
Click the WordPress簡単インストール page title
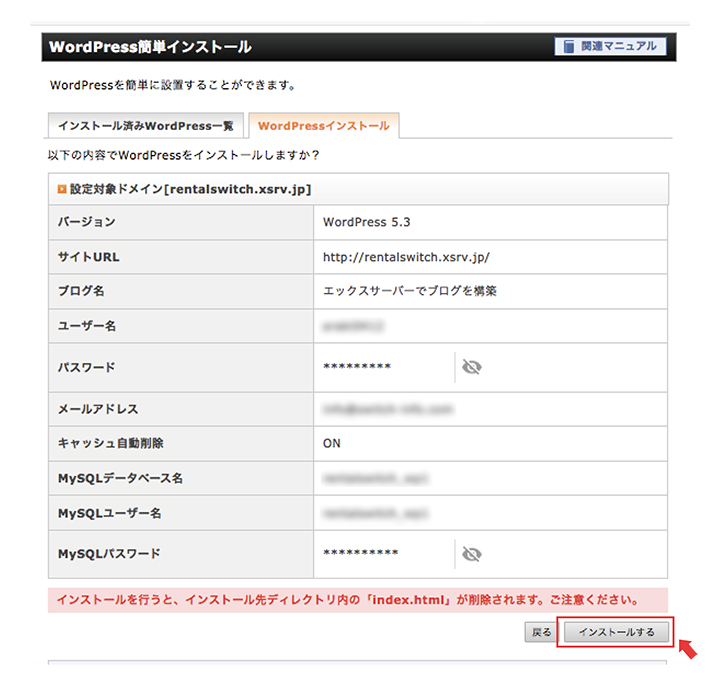click(x=150, y=47)
